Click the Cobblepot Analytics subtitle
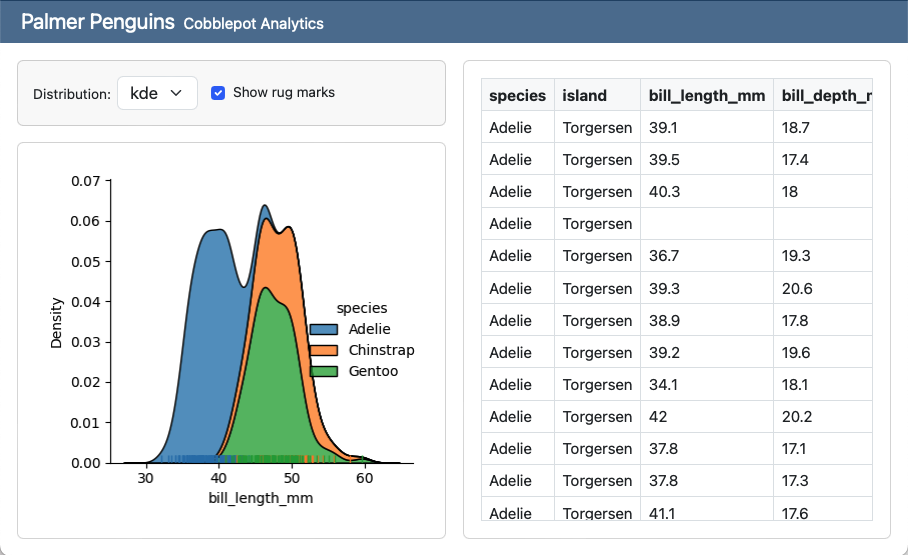Image resolution: width=908 pixels, height=555 pixels. tap(254, 23)
